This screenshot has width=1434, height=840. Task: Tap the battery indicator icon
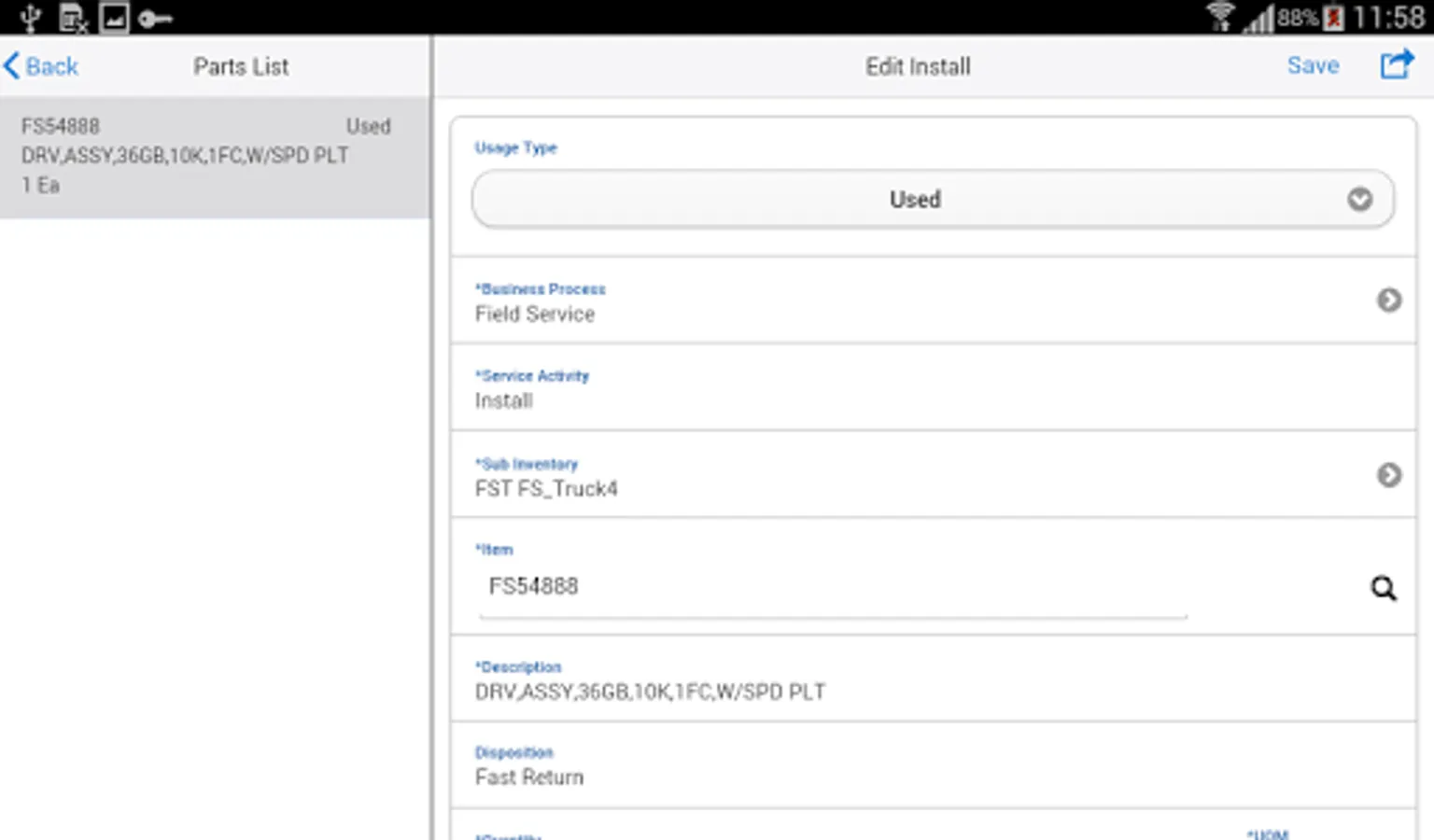pyautogui.click(x=1334, y=18)
